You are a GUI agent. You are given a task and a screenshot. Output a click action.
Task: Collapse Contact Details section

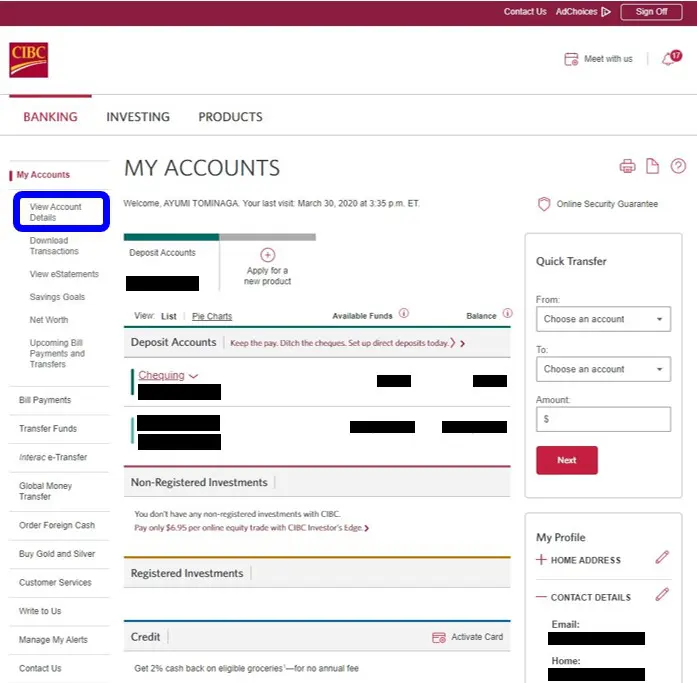point(541,597)
